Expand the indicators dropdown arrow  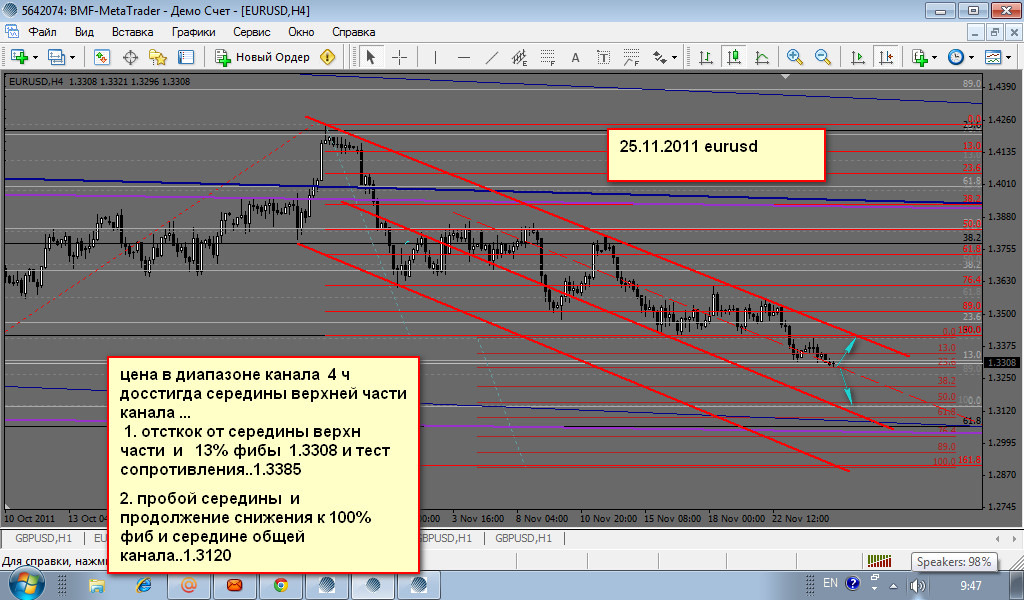pyautogui.click(x=935, y=57)
